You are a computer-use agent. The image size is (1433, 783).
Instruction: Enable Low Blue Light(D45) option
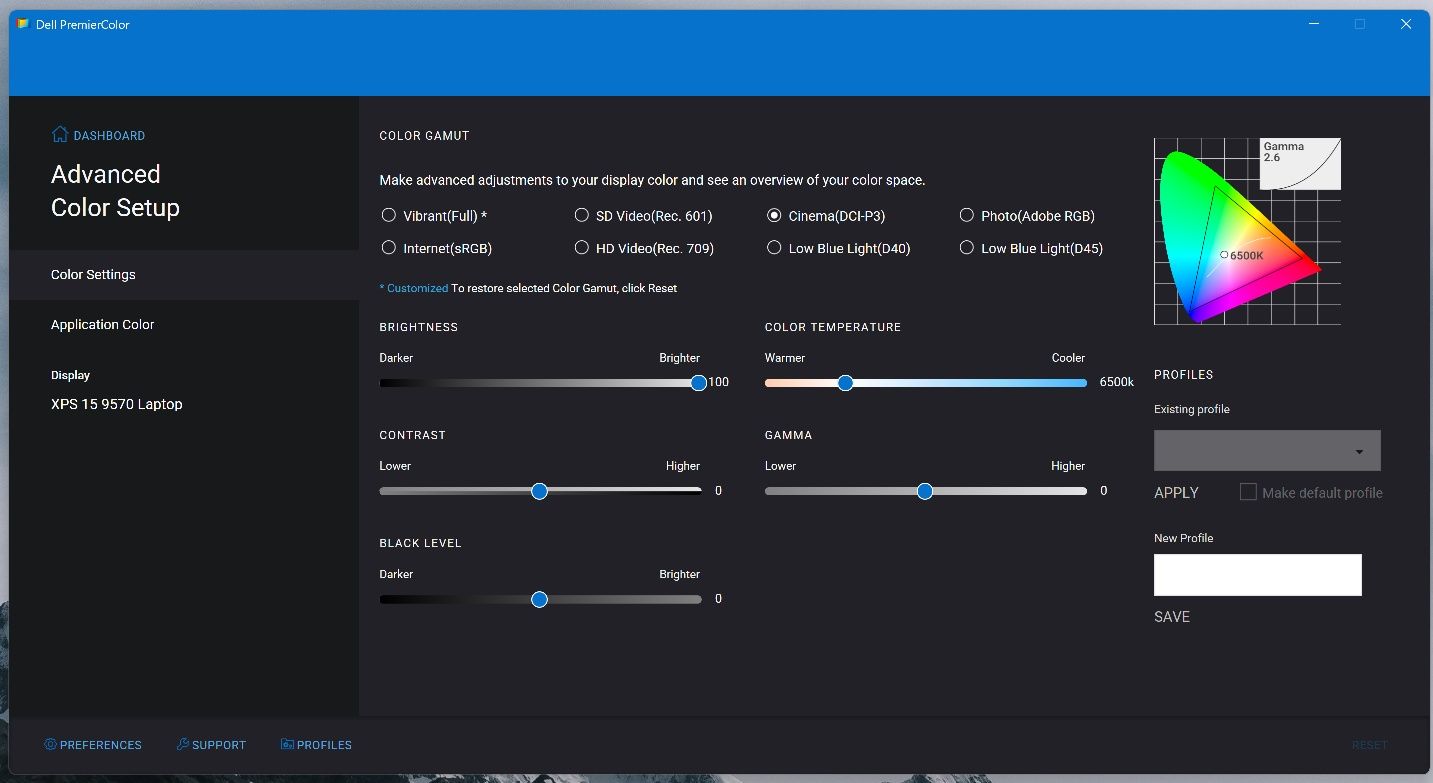(x=967, y=247)
